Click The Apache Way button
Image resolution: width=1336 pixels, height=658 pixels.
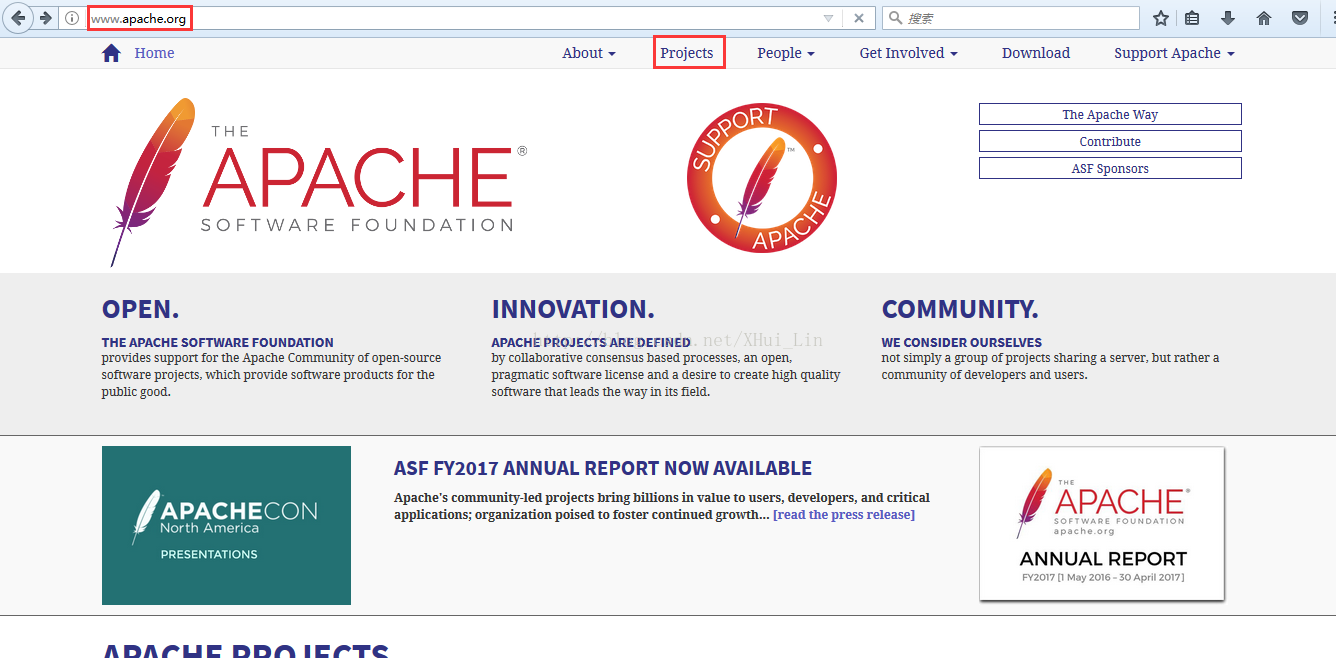(x=1110, y=114)
